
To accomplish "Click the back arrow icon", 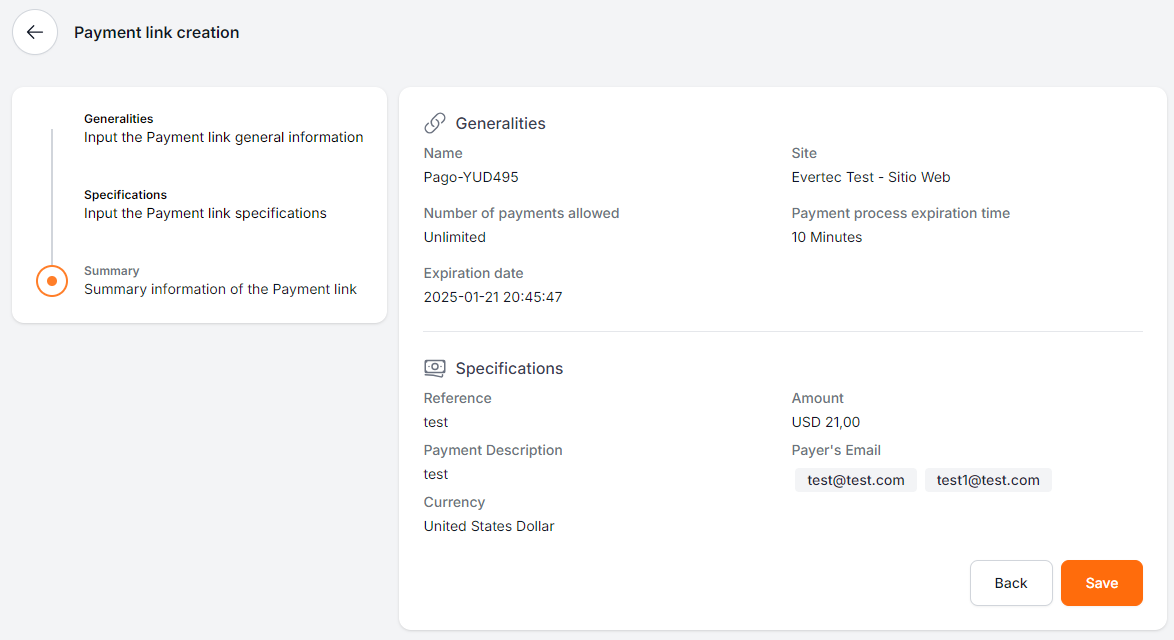I will pos(35,32).
